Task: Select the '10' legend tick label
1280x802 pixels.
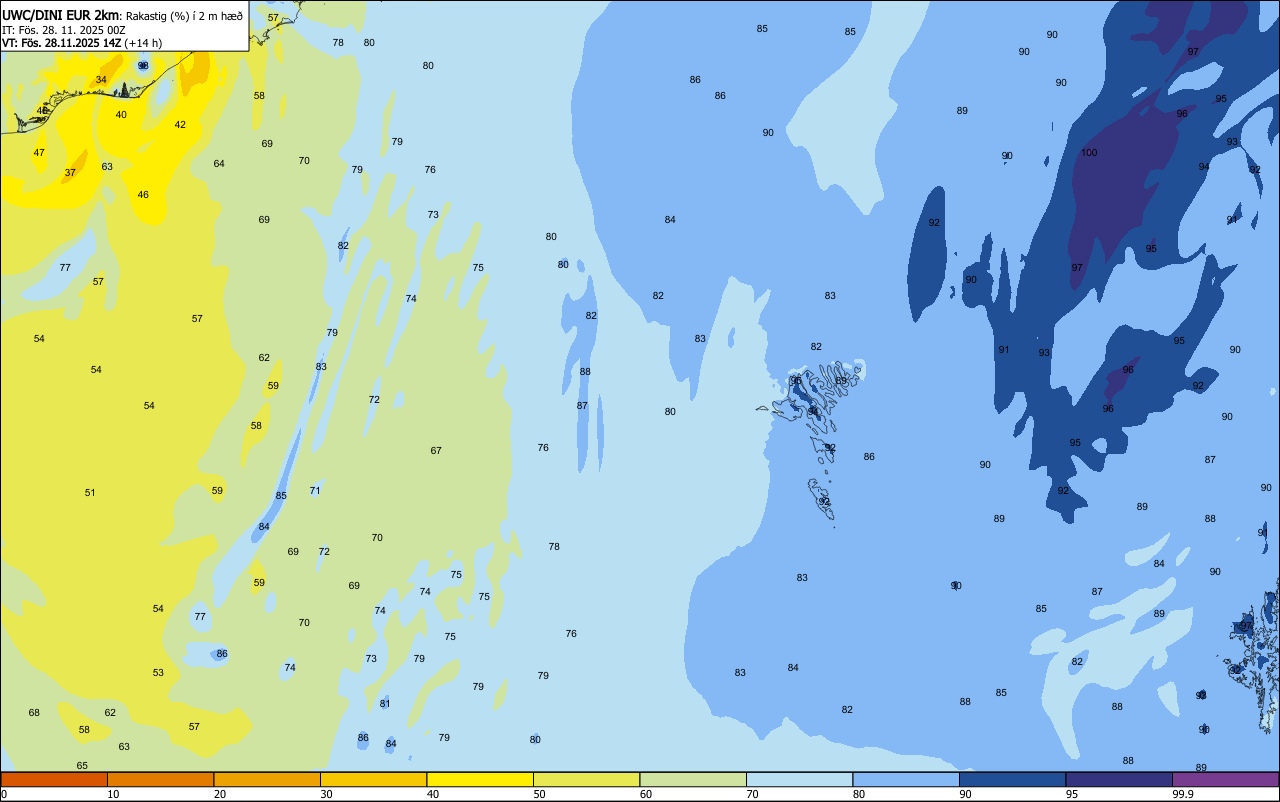Action: coord(113,794)
